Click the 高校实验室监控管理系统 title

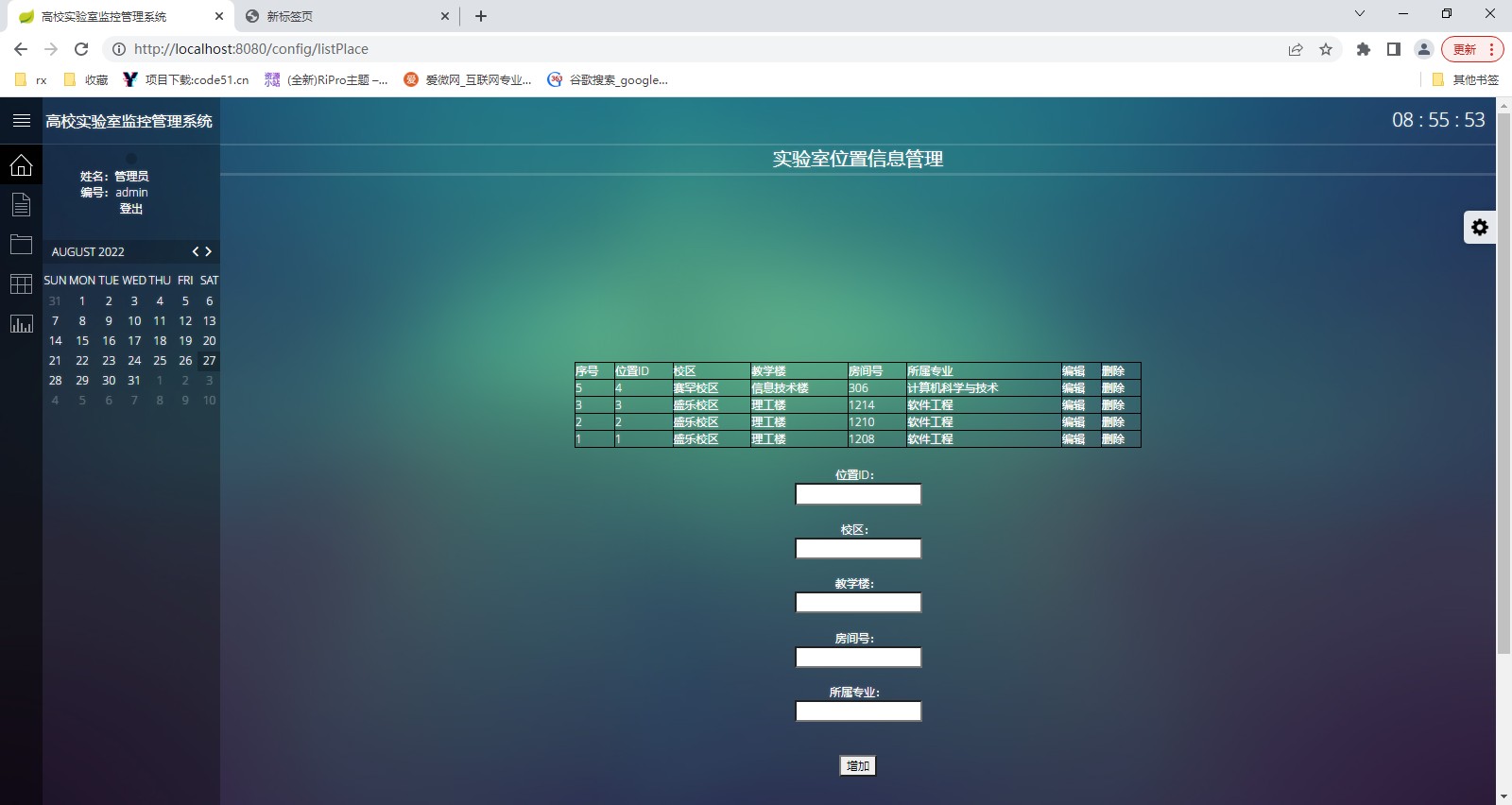(129, 121)
